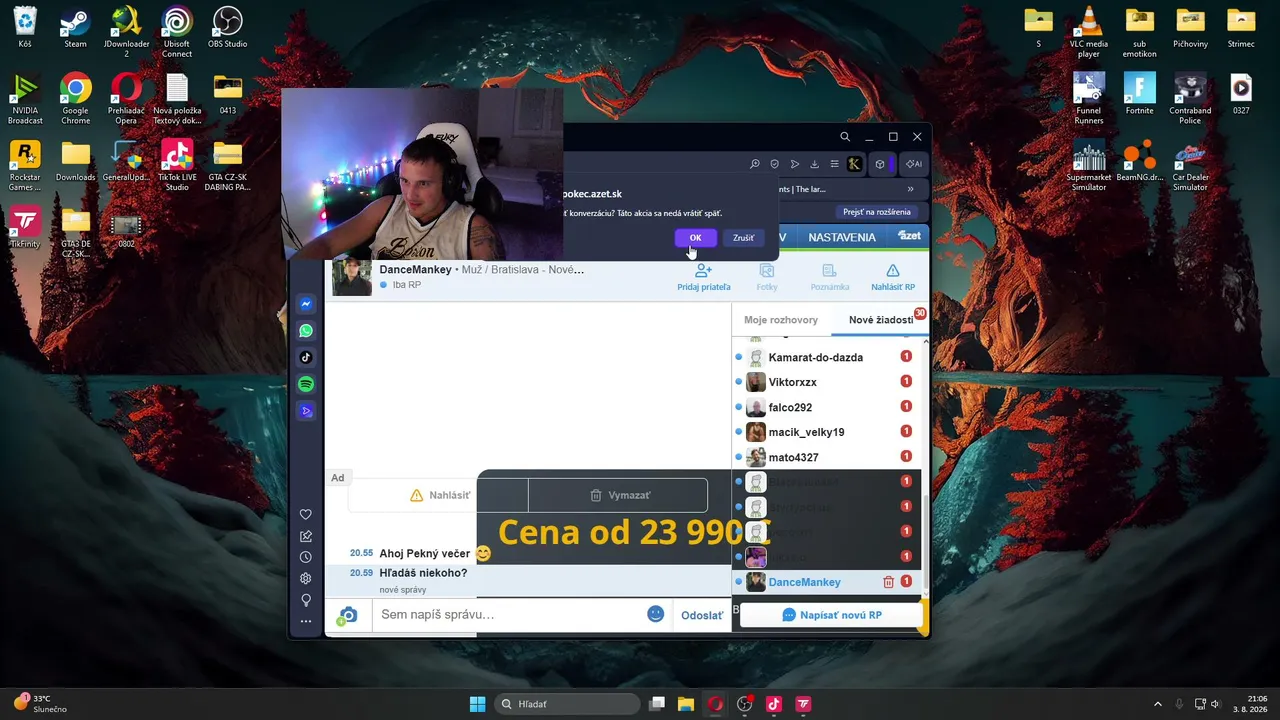Click the zoom magnifier in address bar
Image resolution: width=1280 pixels, height=720 pixels.
(755, 164)
